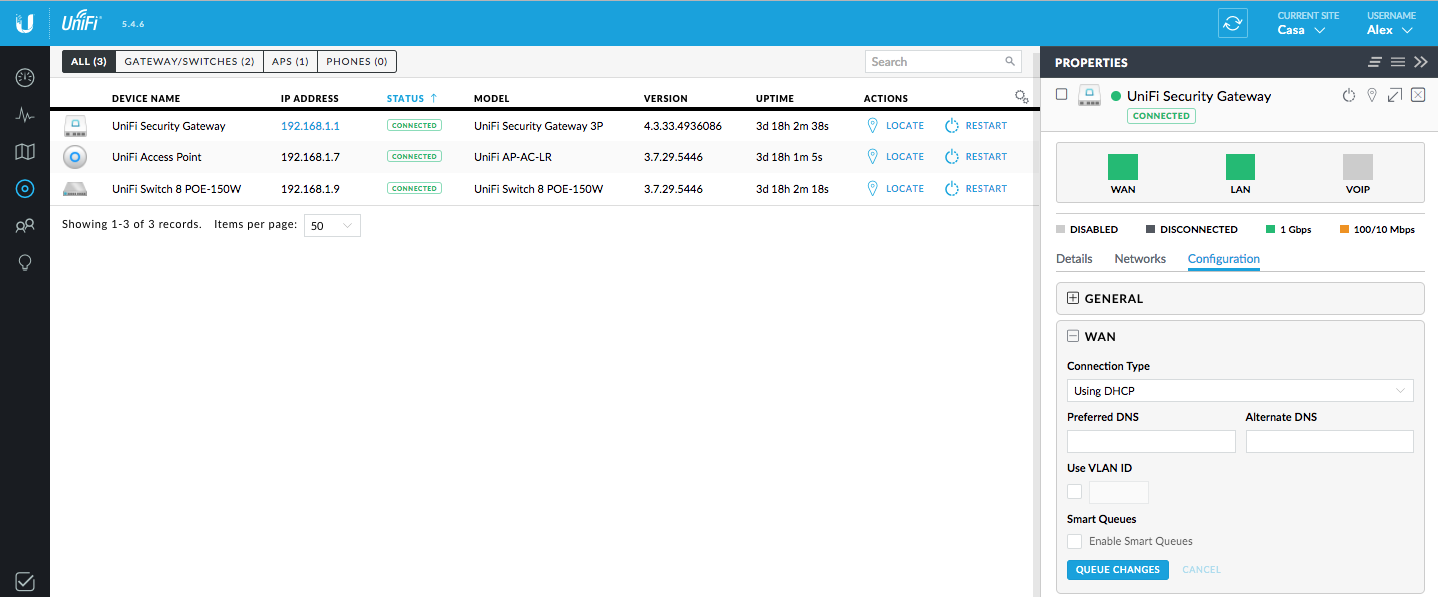
Task: Click the VOIP port gray square
Action: pos(1358,167)
